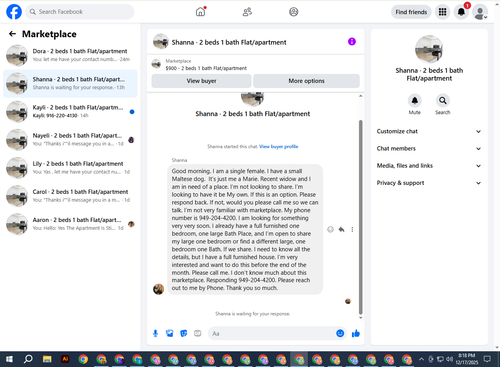This screenshot has width=500, height=367.
Task: Click the chat scroll-down arrow
Action: pyautogui.click(x=360, y=318)
